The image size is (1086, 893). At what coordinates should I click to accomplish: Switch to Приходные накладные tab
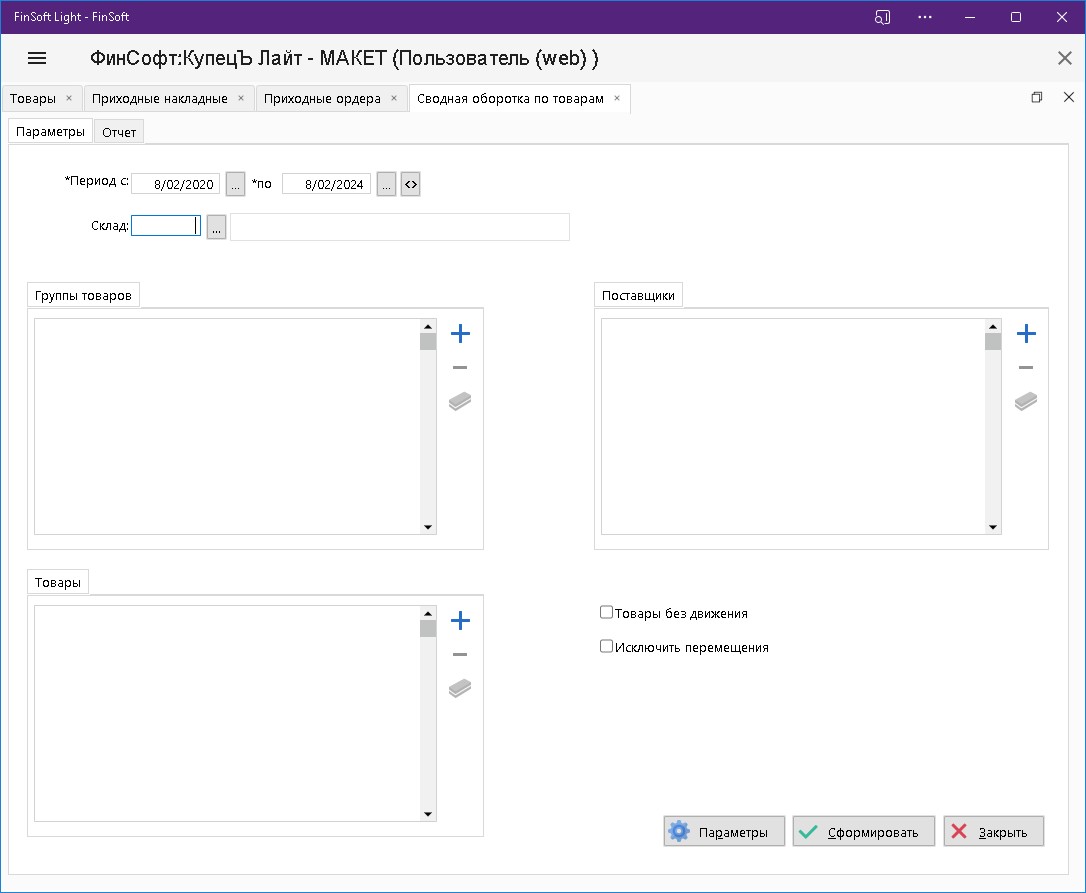coord(160,98)
